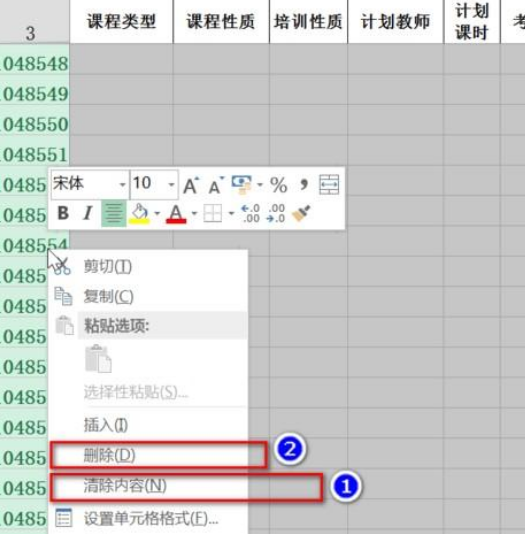Click the 计划教师 column header cell
525x534 pixels.
(396, 21)
